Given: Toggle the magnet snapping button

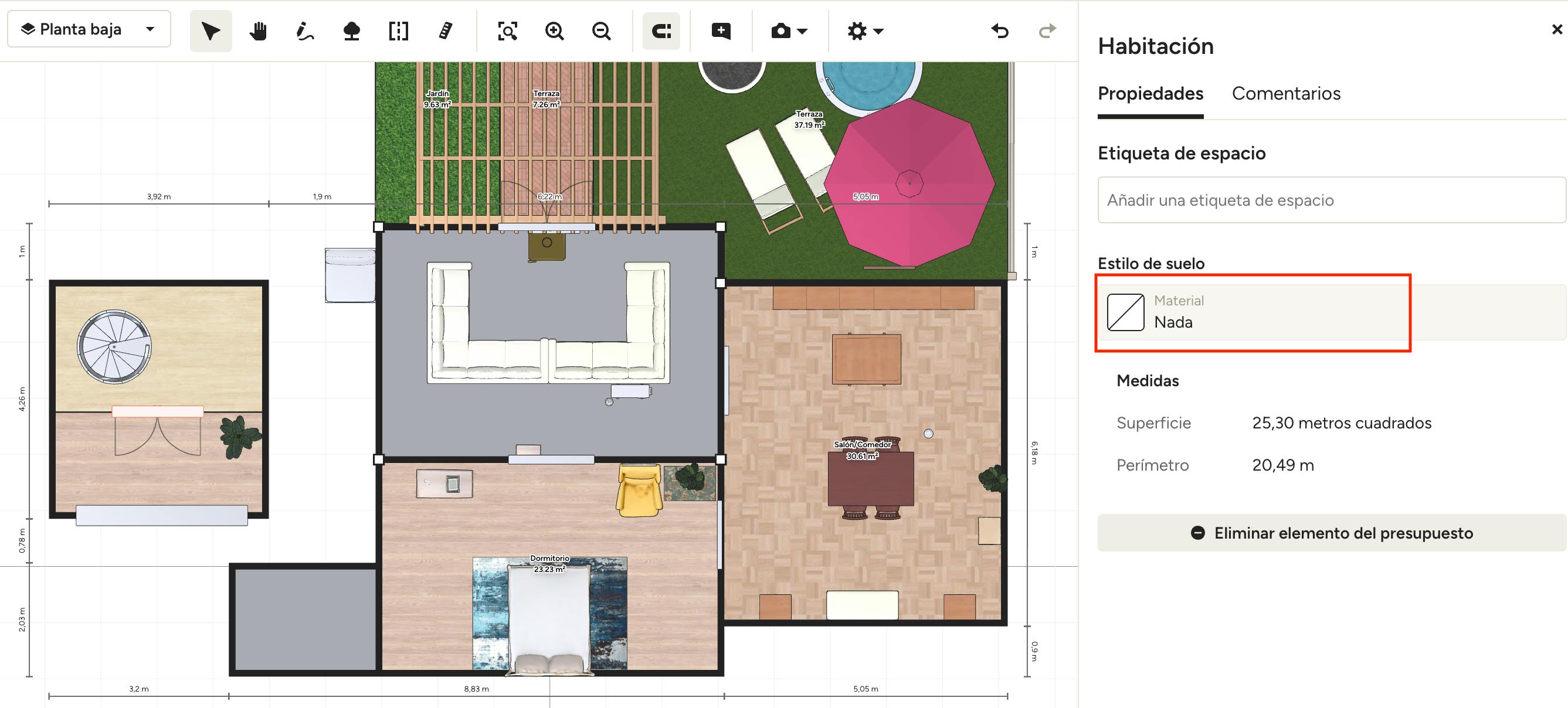Looking at the screenshot, I should coord(661,31).
